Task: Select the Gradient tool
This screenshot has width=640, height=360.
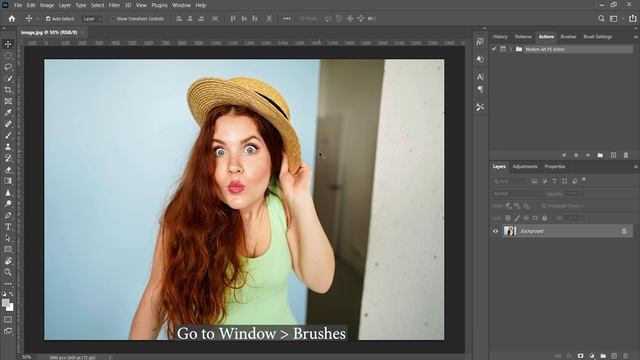Action: (x=8, y=181)
